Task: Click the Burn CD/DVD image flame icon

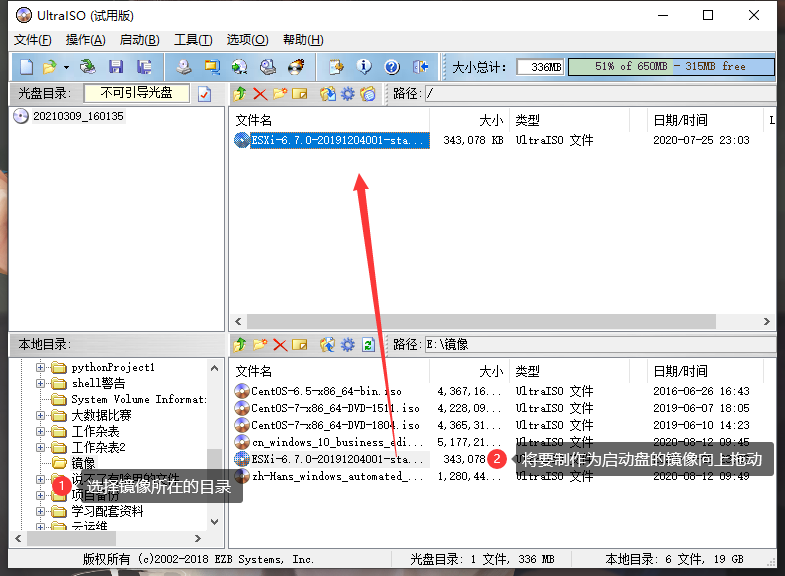Action: 296,67
